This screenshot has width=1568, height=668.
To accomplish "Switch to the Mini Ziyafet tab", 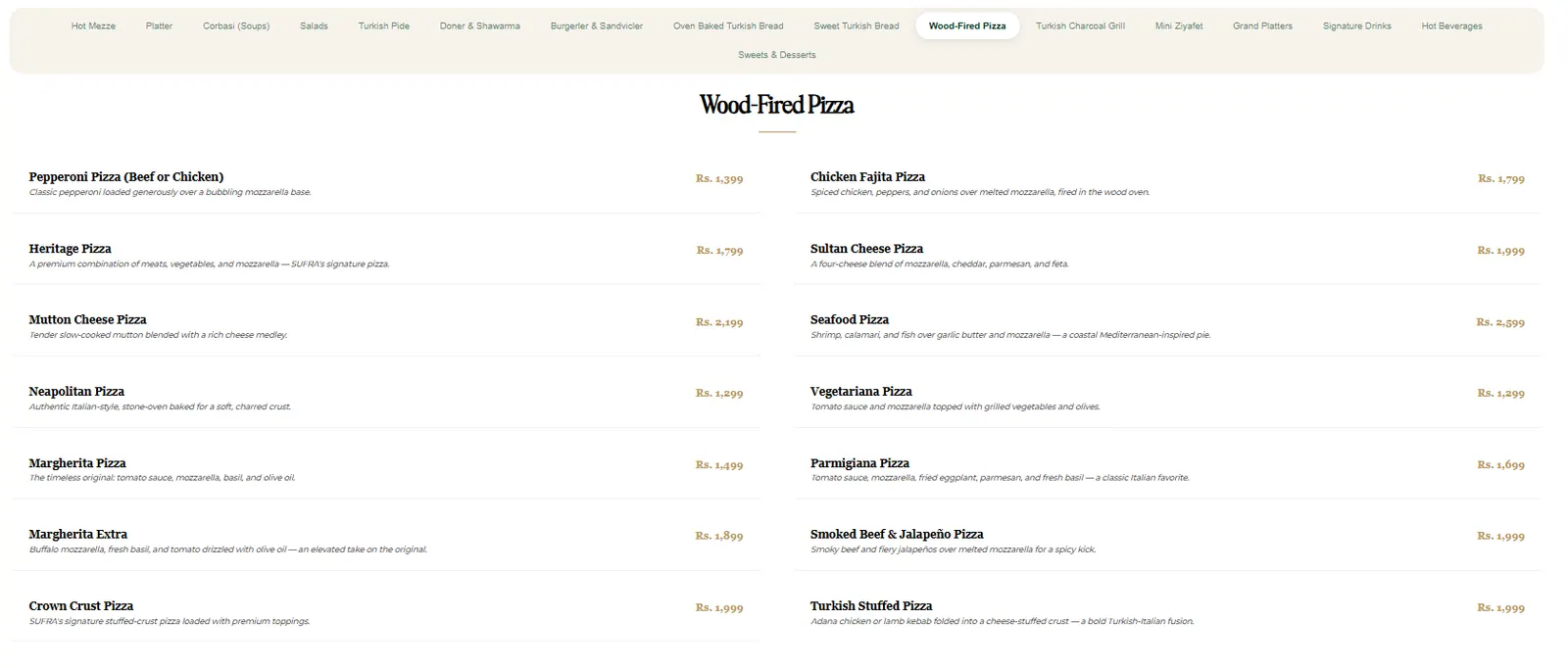I will (x=1179, y=26).
